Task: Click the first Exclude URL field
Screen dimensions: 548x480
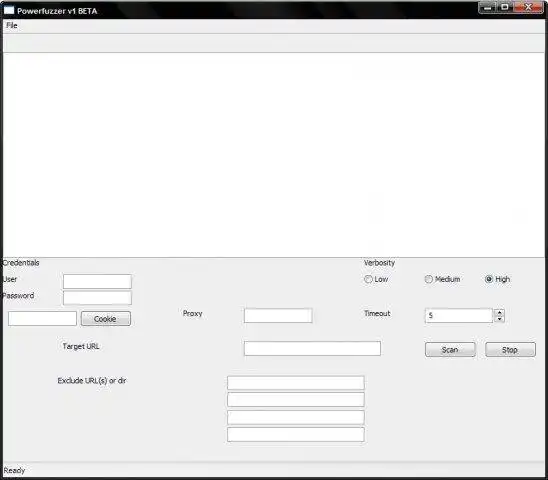Action: coord(296,383)
